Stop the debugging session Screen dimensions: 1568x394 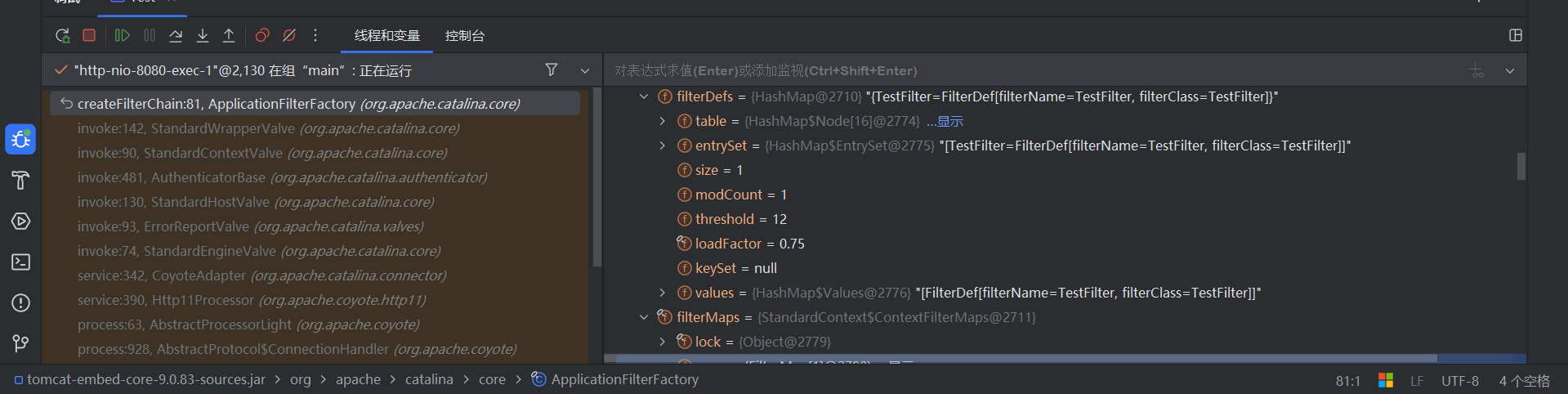point(89,35)
